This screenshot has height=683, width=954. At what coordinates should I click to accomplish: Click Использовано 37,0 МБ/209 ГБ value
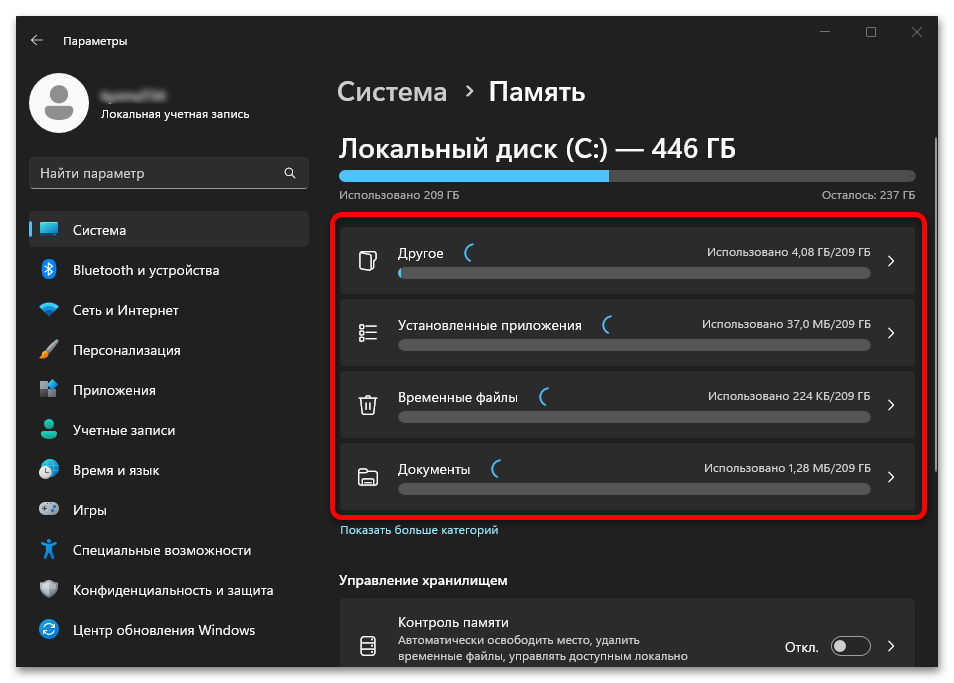click(x=786, y=324)
